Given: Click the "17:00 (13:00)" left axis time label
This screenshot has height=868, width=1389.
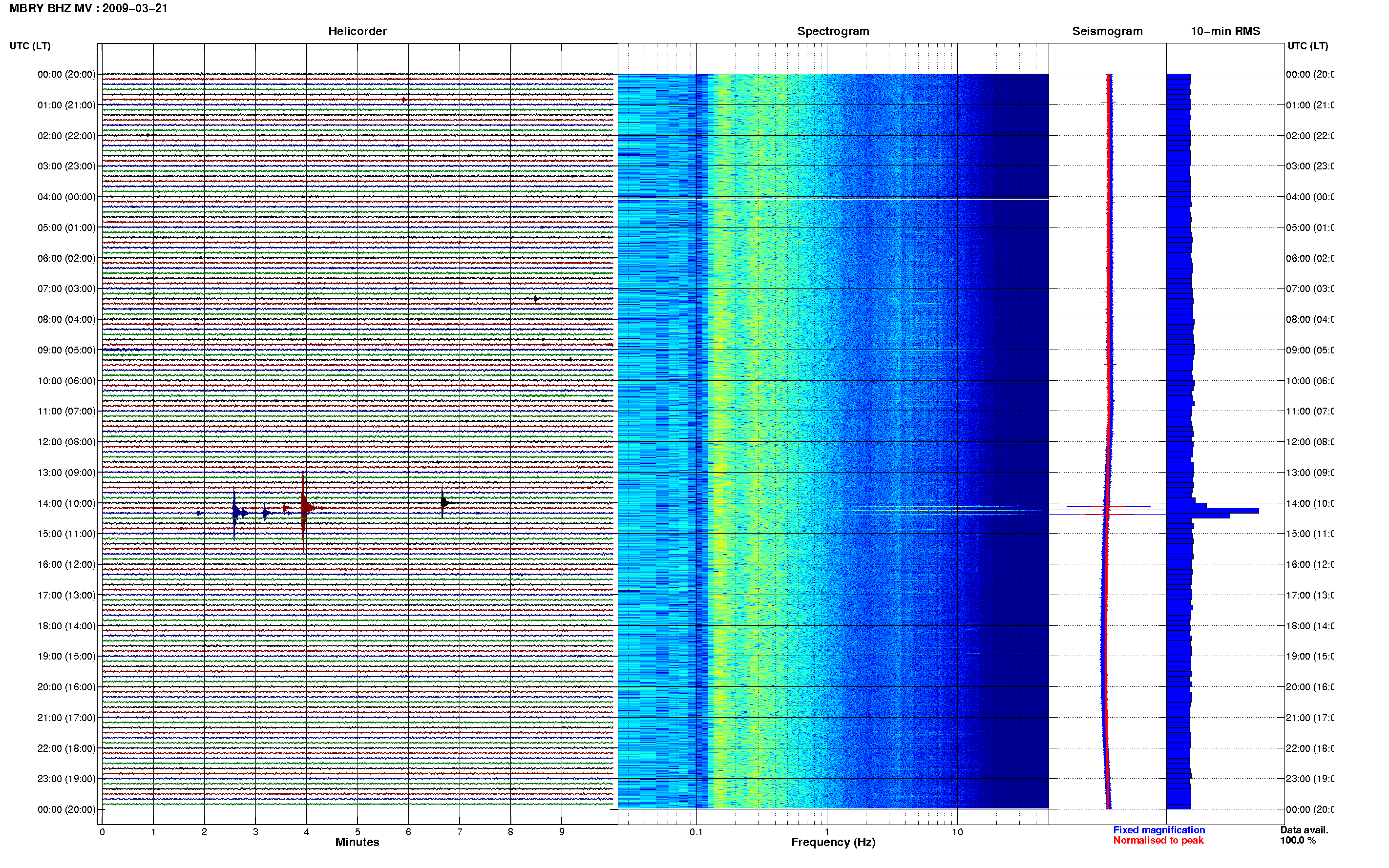Looking at the screenshot, I should (x=66, y=595).
